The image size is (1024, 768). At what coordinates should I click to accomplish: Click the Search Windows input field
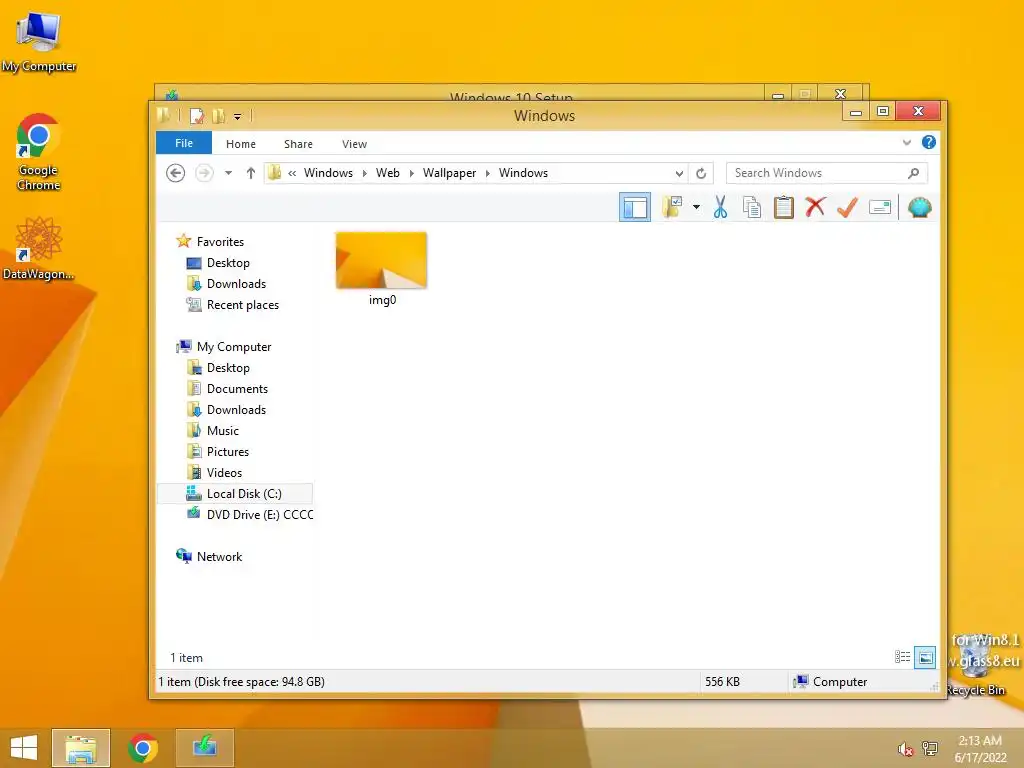826,173
